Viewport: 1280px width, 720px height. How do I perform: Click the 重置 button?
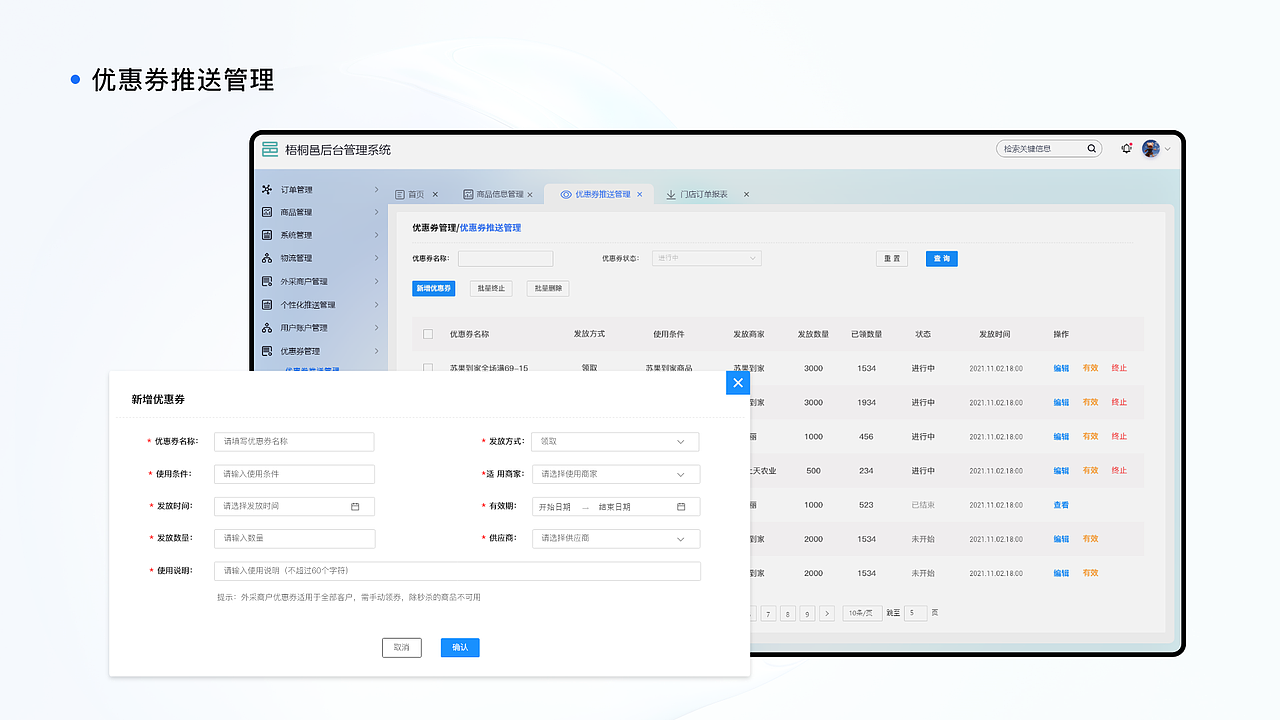tap(892, 258)
